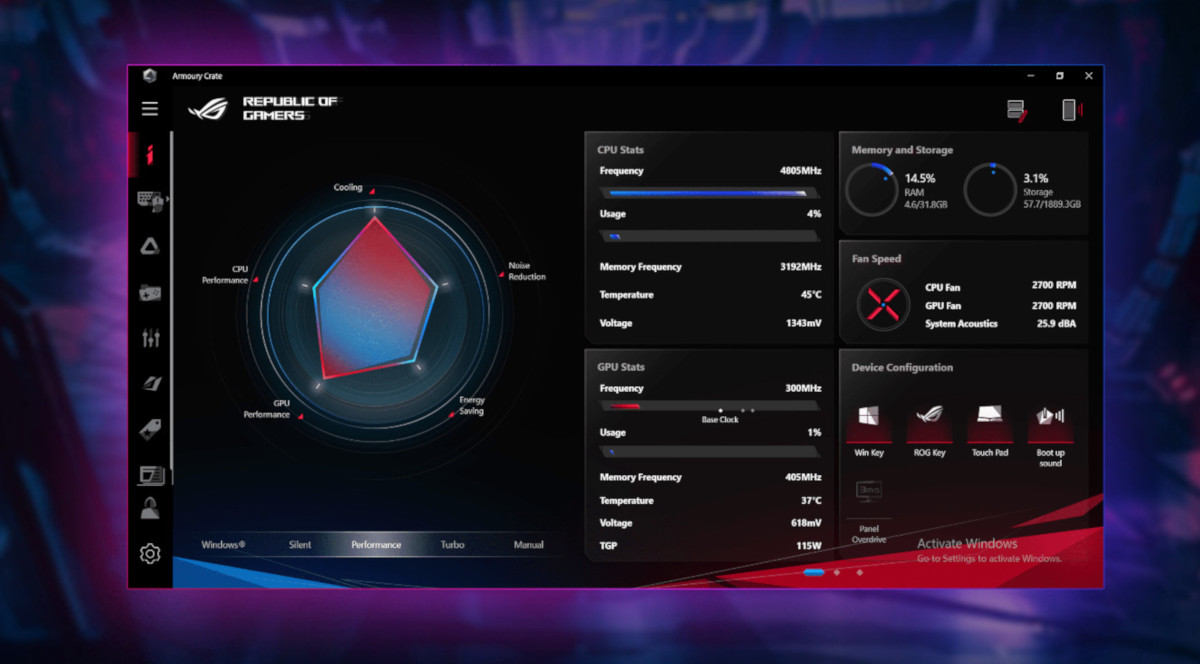This screenshot has height=664, width=1200.
Task: Click the CPU Stats heading
Action: click(x=621, y=150)
